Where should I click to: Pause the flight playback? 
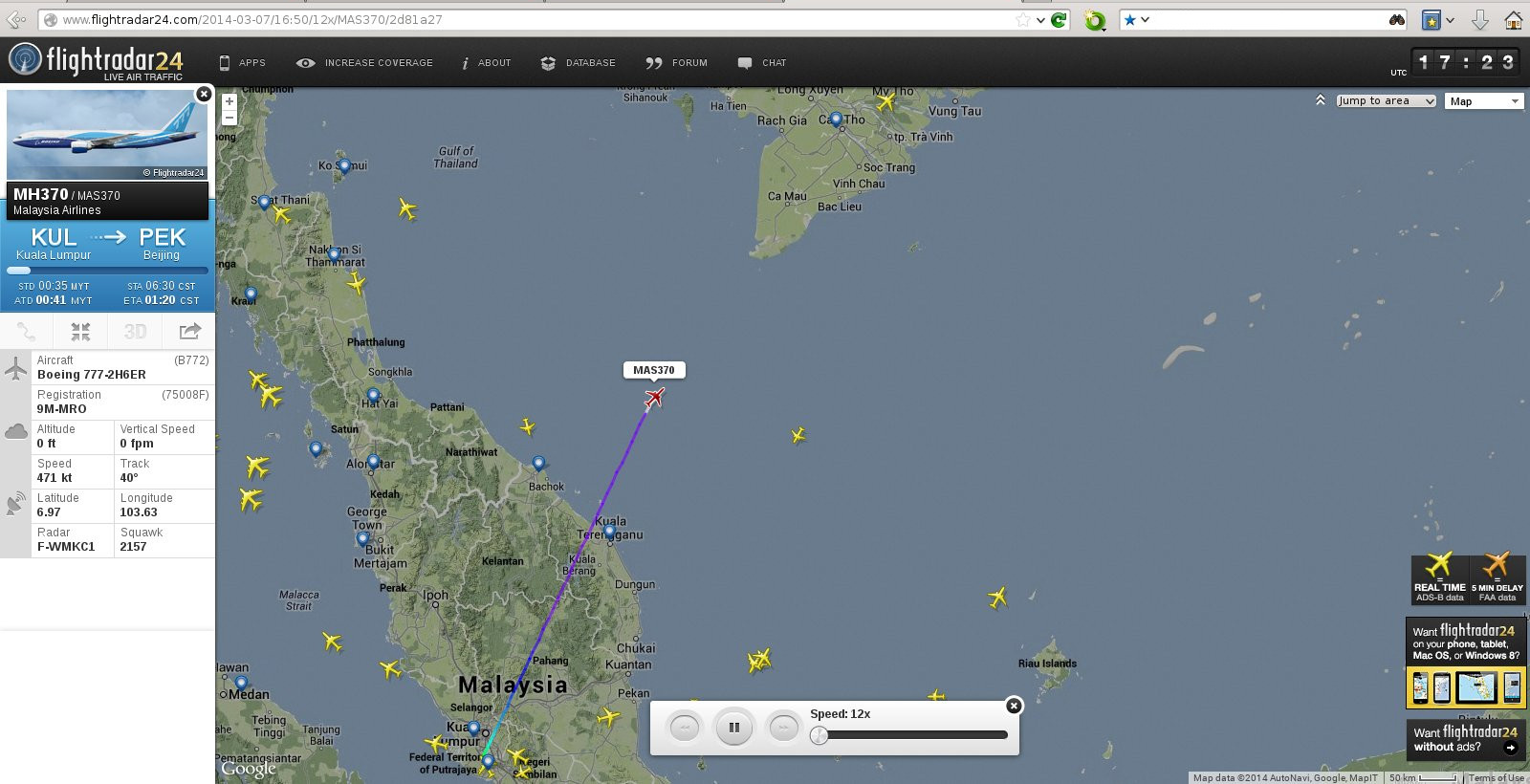(734, 728)
